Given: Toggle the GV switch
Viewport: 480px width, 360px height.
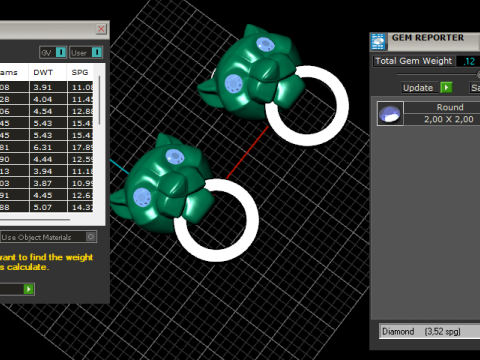Looking at the screenshot, I should click(x=61, y=52).
